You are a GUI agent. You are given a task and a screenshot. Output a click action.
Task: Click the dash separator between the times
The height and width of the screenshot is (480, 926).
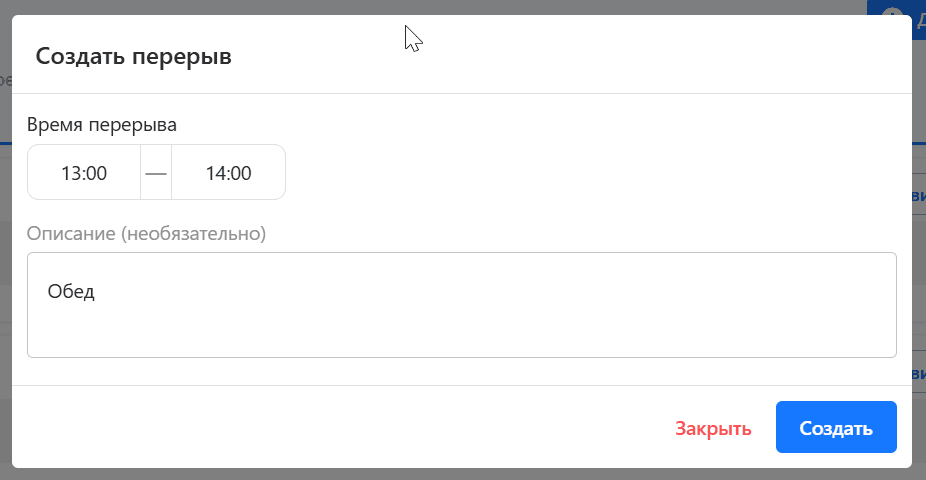[x=156, y=173]
